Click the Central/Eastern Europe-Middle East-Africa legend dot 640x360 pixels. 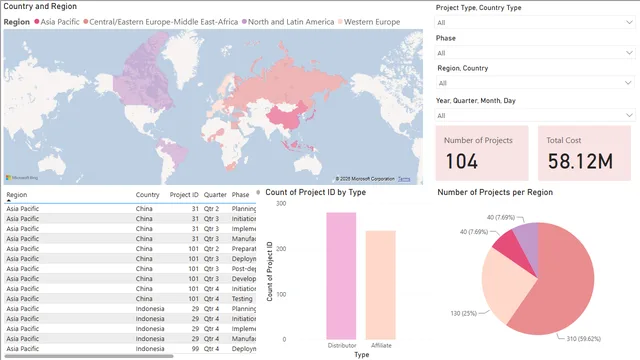(86, 22)
